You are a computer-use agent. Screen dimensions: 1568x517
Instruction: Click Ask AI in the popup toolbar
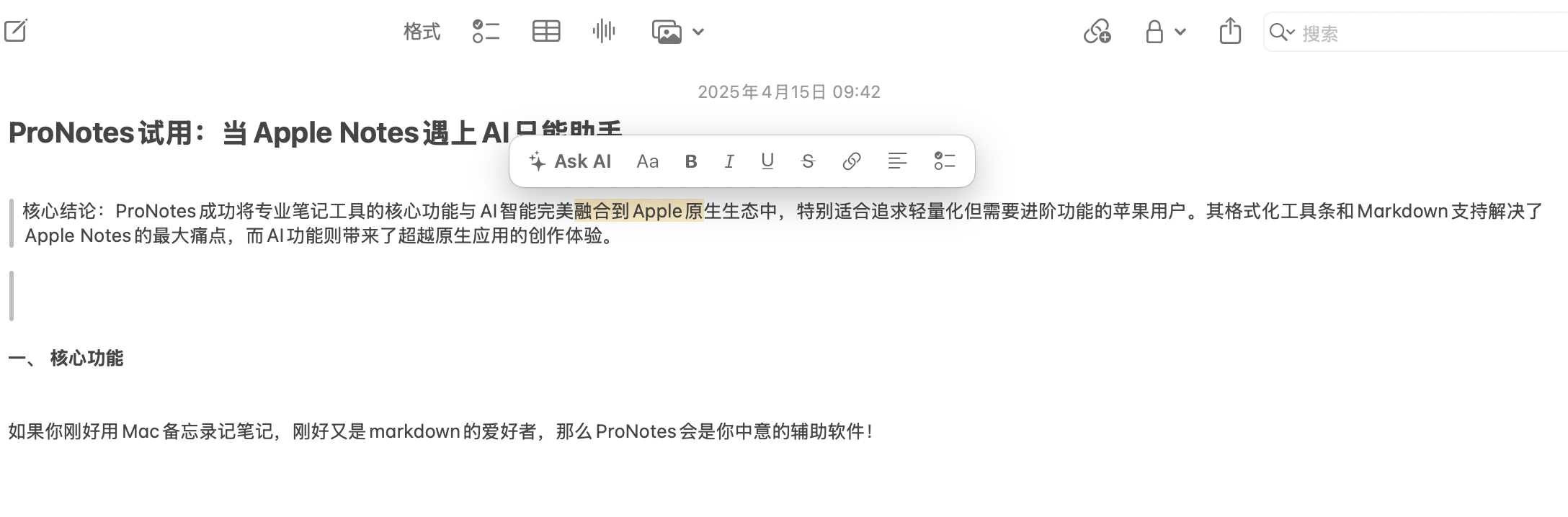click(x=570, y=161)
